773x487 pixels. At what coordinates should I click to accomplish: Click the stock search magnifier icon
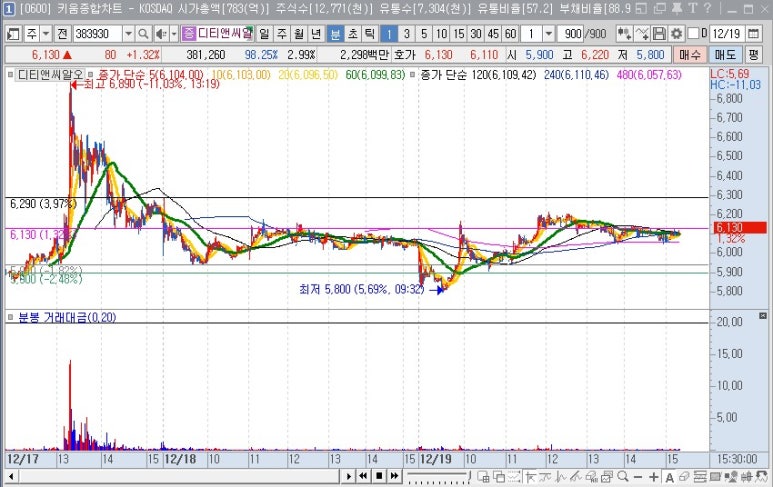pos(143,34)
